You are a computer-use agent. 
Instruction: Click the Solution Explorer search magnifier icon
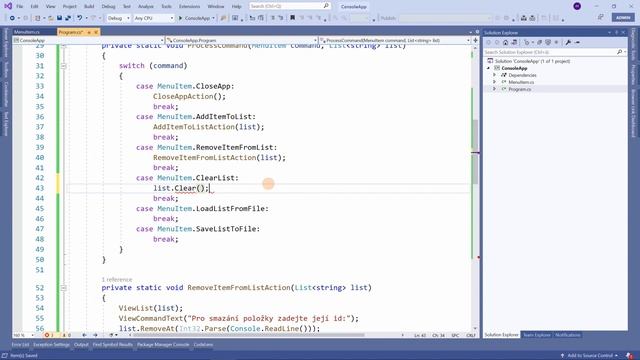tap(619, 52)
